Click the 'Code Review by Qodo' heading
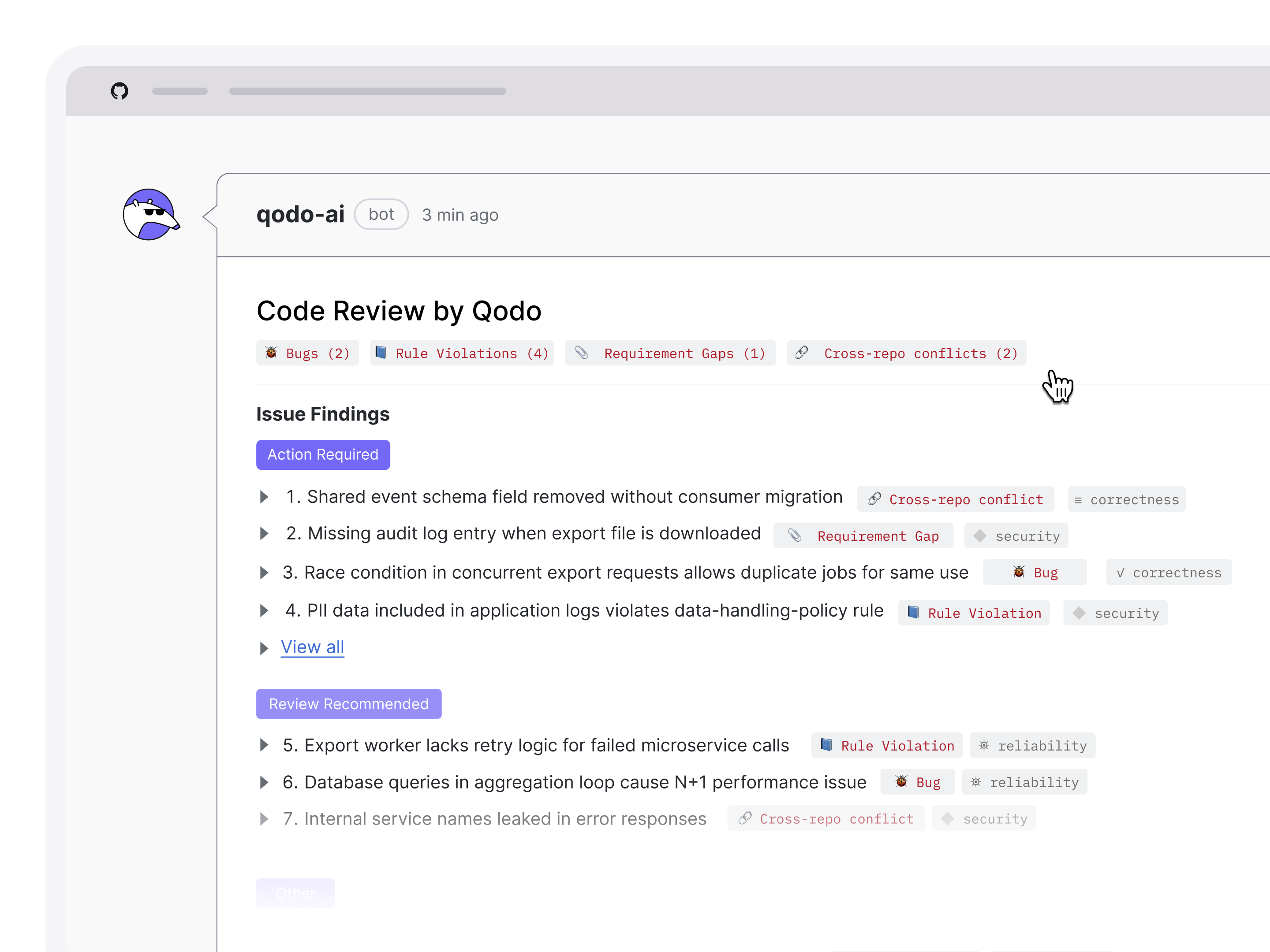Viewport: 1270px width, 952px height. click(x=399, y=311)
